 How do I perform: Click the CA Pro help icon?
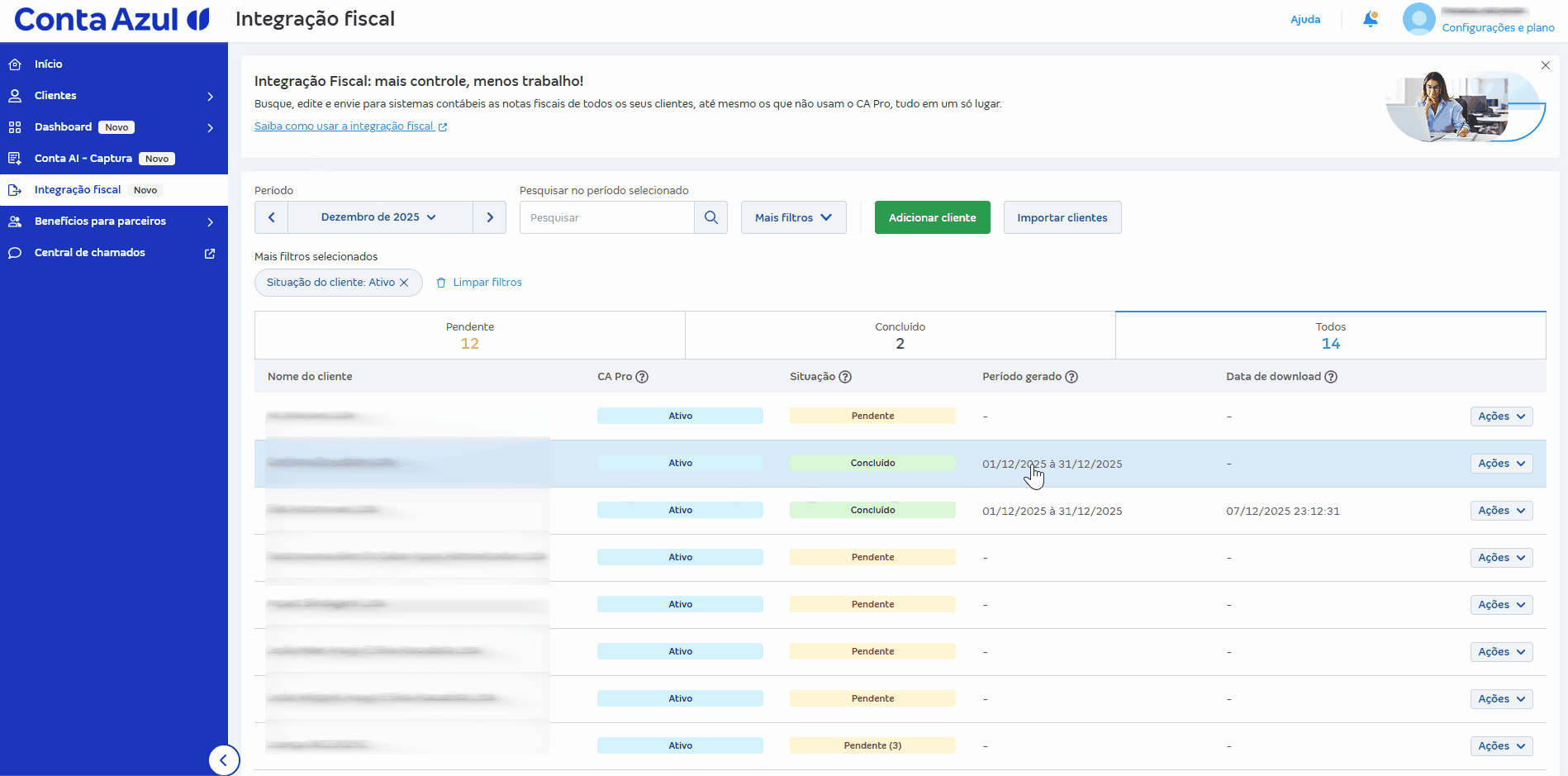(x=642, y=377)
